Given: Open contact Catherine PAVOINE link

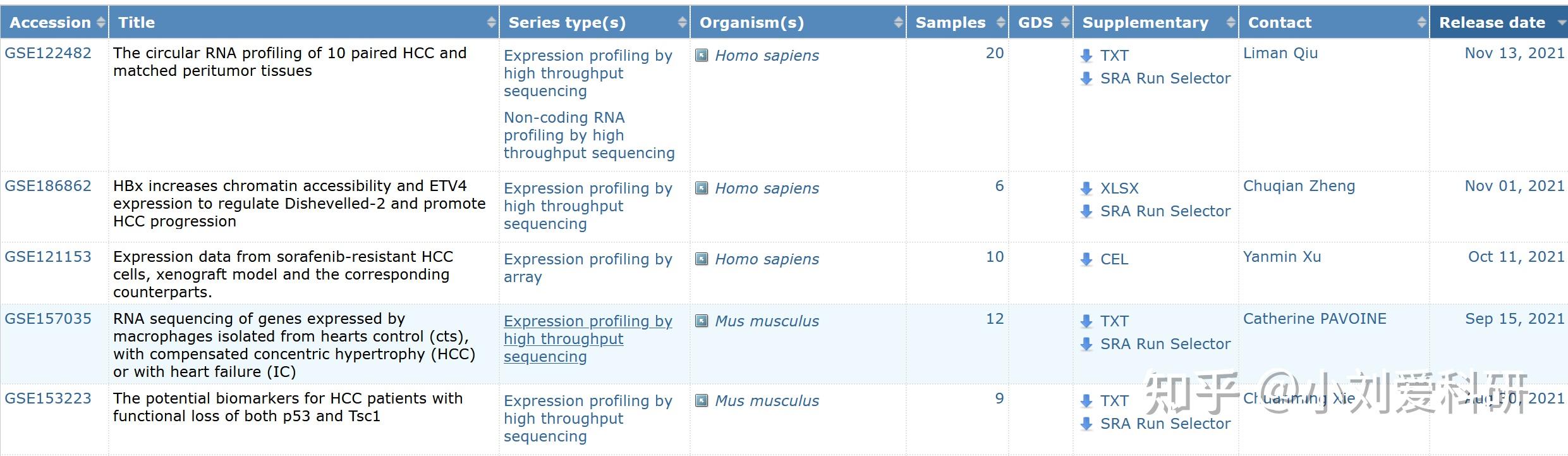Looking at the screenshot, I should (1315, 319).
